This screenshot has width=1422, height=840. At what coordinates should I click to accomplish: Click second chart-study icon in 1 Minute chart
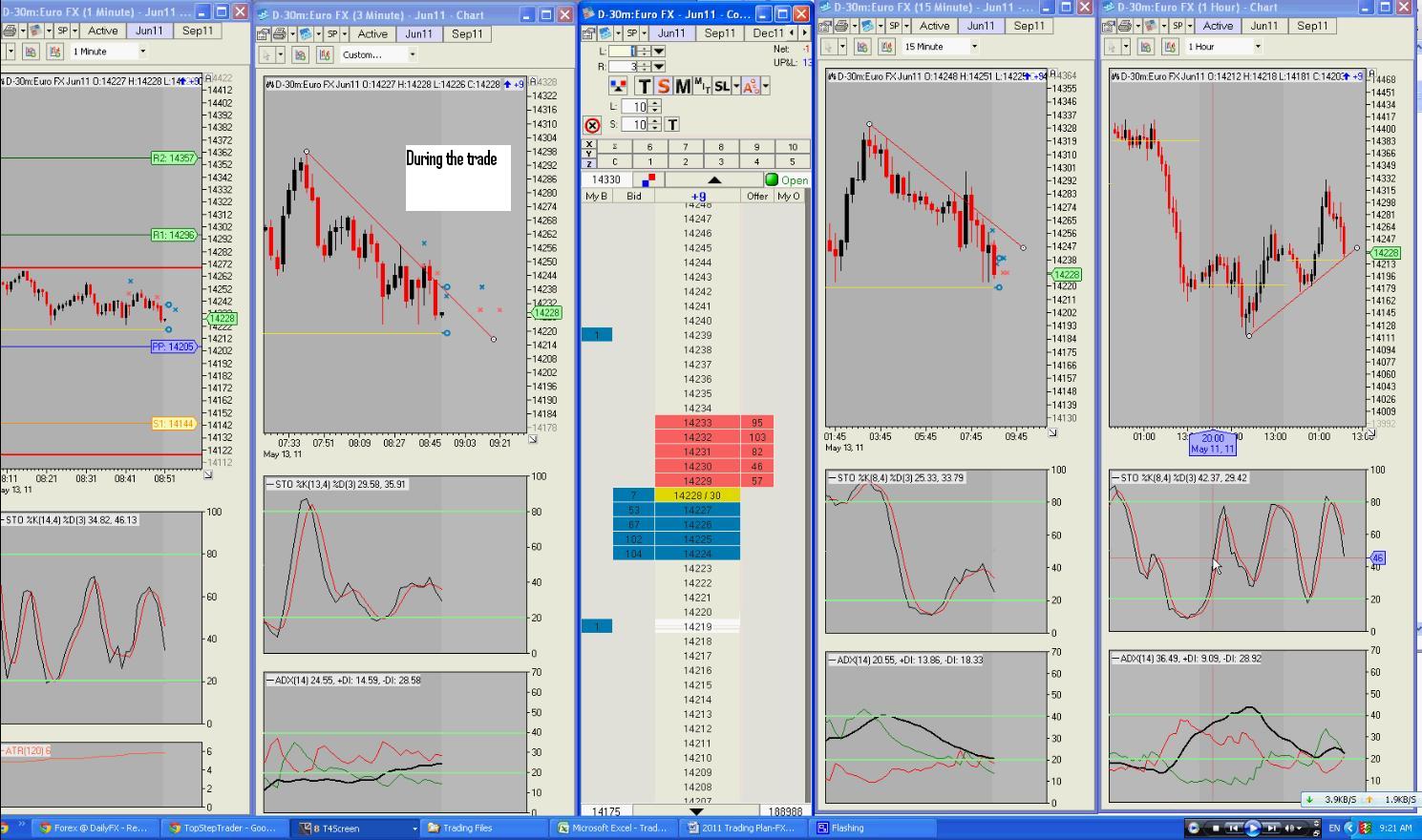pos(54,52)
